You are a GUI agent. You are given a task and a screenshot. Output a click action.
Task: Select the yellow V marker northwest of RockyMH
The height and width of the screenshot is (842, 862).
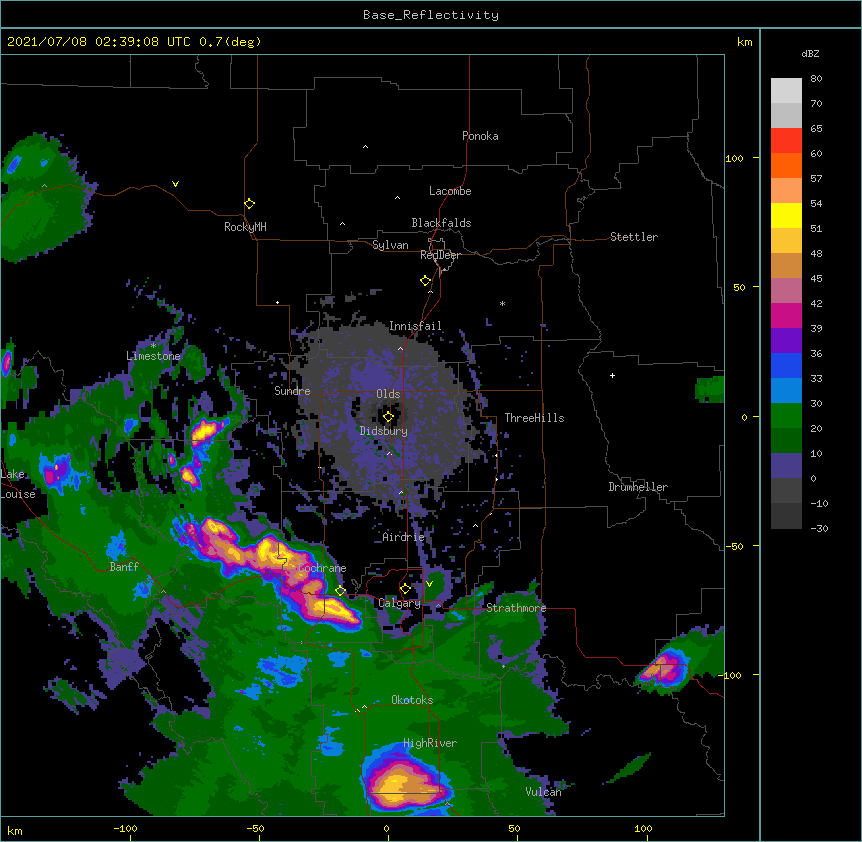pyautogui.click(x=175, y=184)
